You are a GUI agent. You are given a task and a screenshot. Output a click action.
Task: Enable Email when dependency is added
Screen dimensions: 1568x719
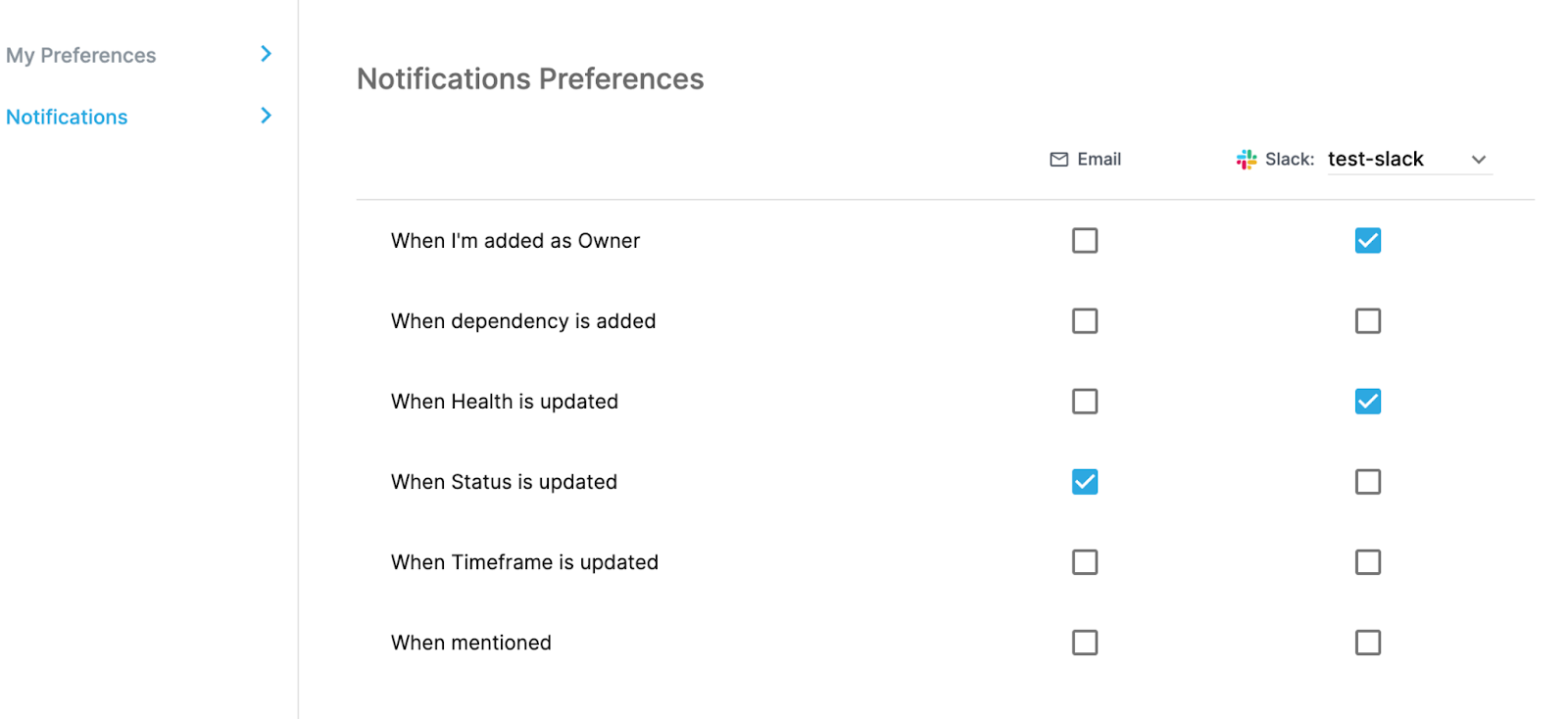click(x=1085, y=321)
